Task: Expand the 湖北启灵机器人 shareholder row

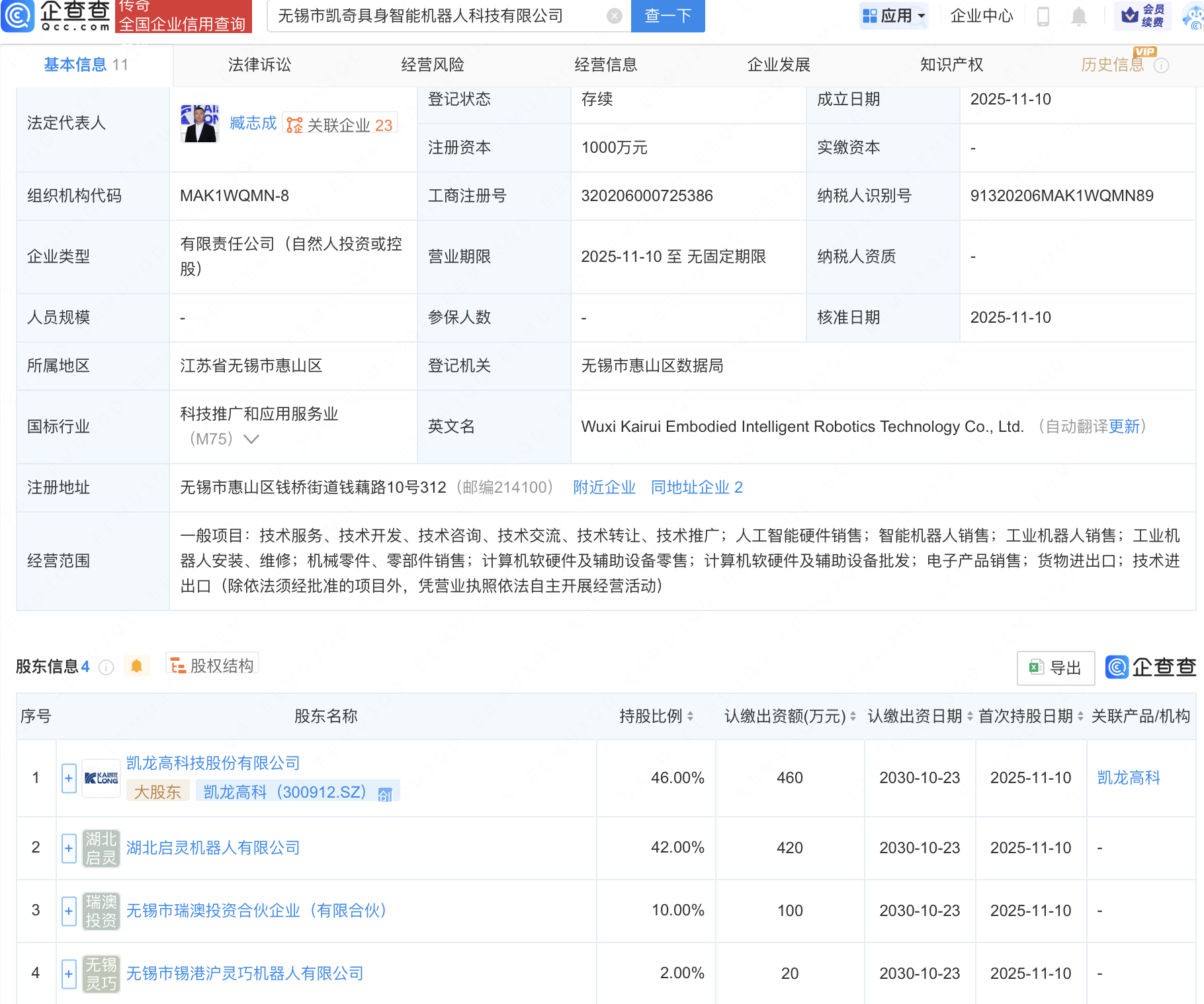Action: (69, 848)
